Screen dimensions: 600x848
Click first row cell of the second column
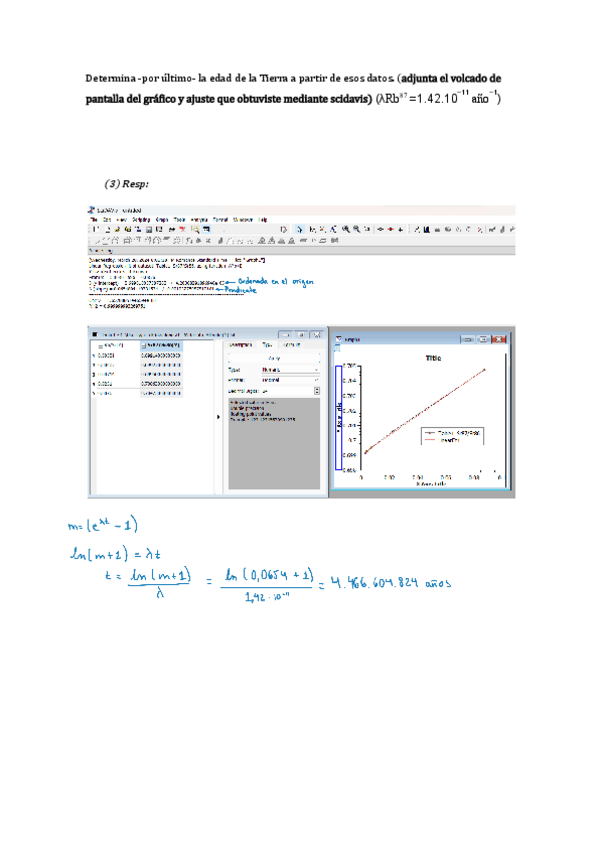[x=161, y=356]
